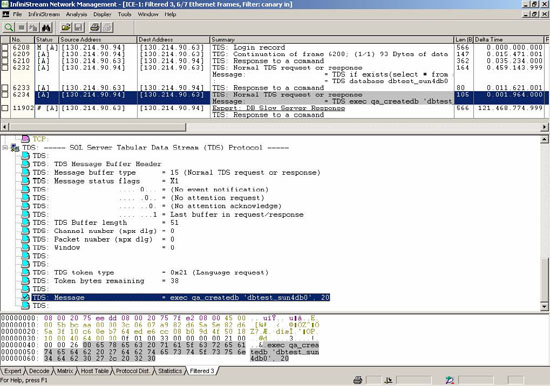Click the magnifying glass toolbar icon

coord(9,27)
